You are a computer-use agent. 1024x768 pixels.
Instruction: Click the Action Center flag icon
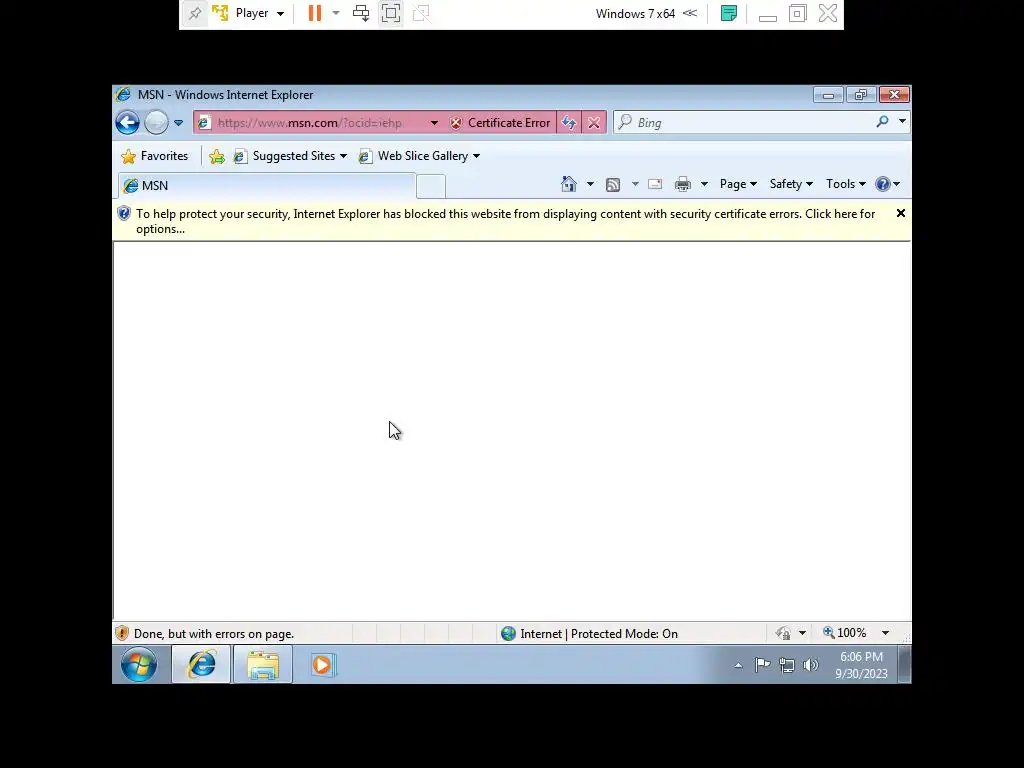pyautogui.click(x=762, y=665)
